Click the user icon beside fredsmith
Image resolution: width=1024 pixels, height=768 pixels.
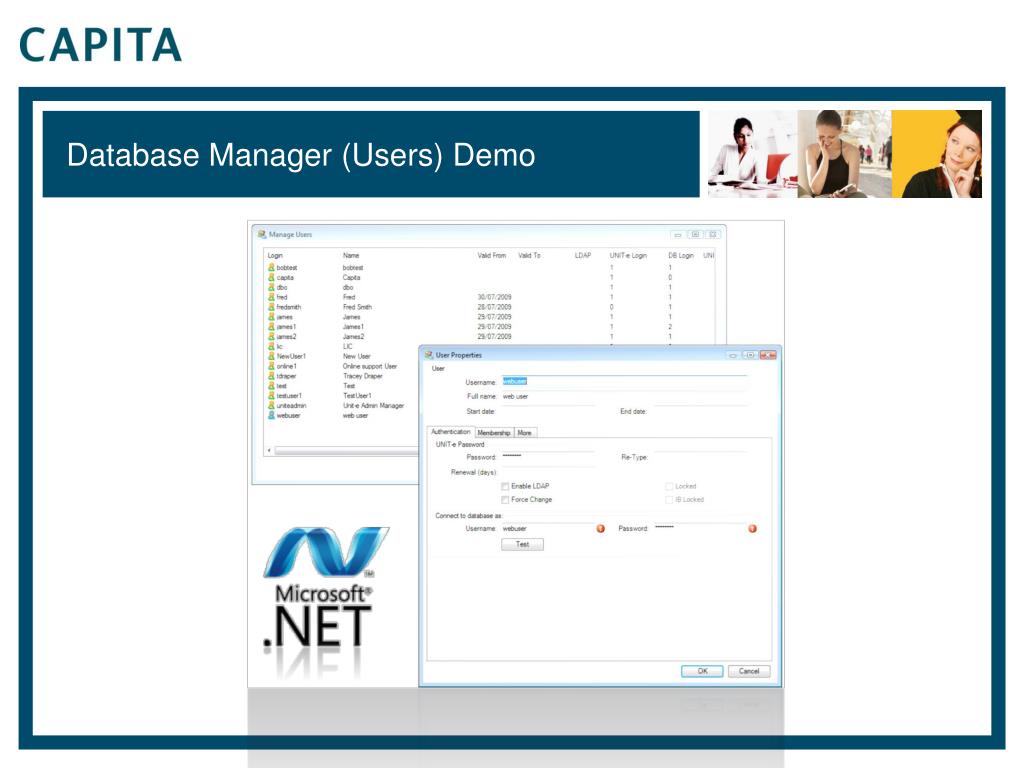pos(271,306)
